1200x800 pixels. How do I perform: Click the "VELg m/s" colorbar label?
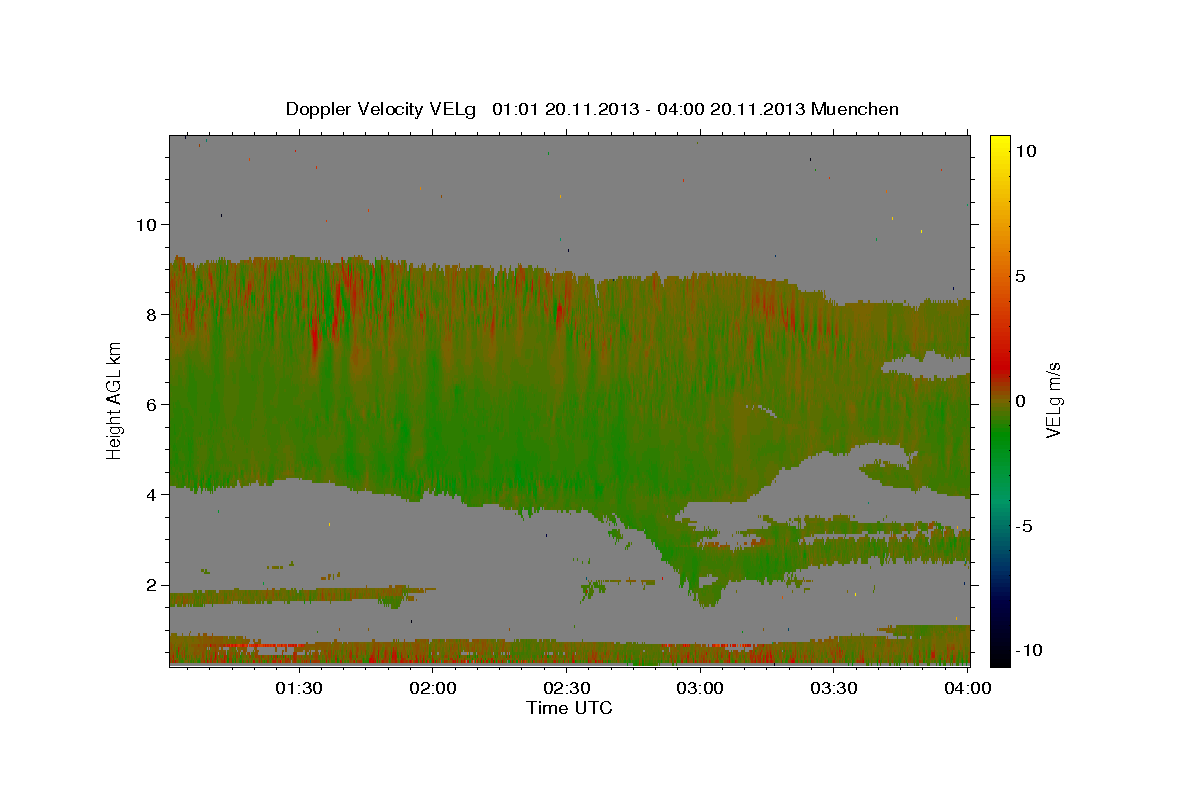[1053, 400]
